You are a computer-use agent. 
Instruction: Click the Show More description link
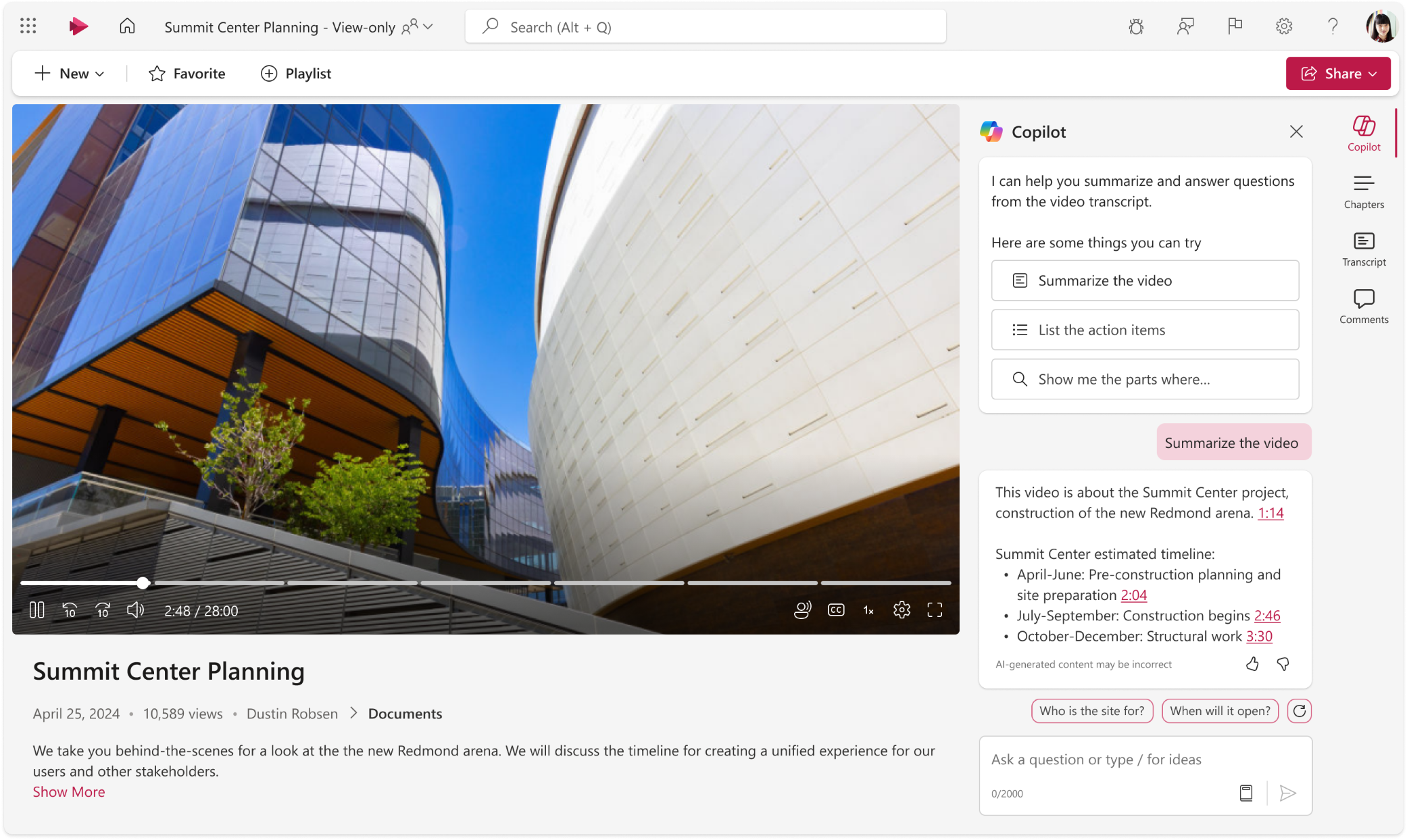click(x=68, y=792)
